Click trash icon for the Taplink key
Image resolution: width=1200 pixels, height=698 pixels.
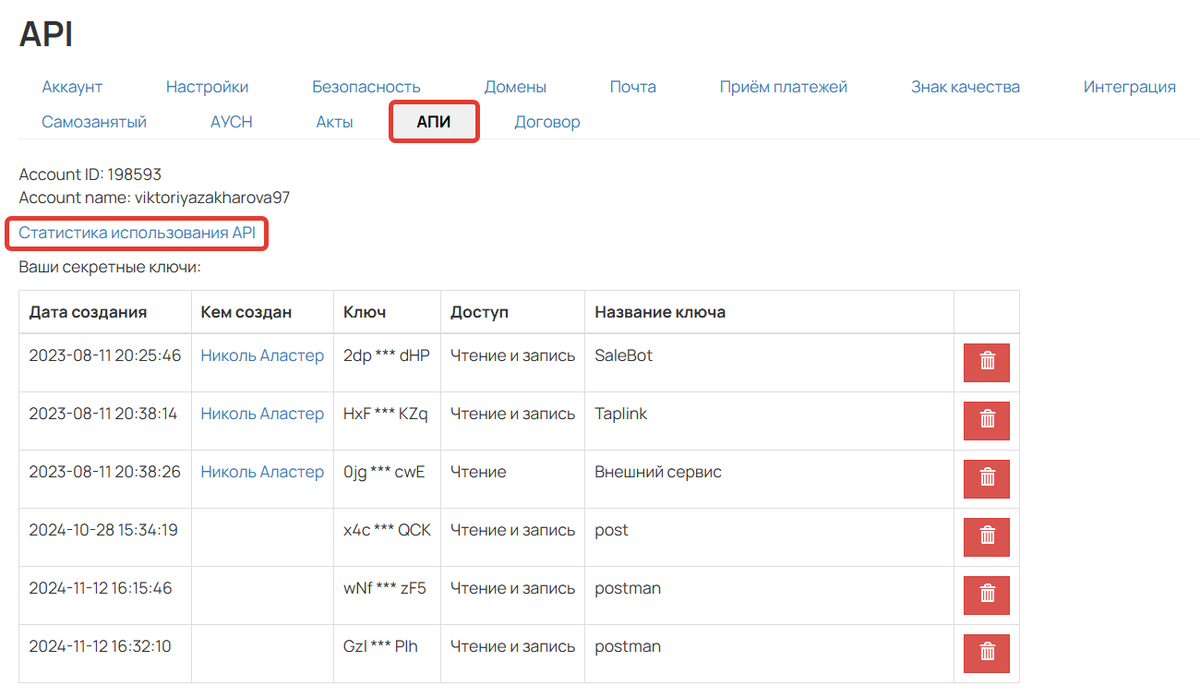[x=986, y=421]
